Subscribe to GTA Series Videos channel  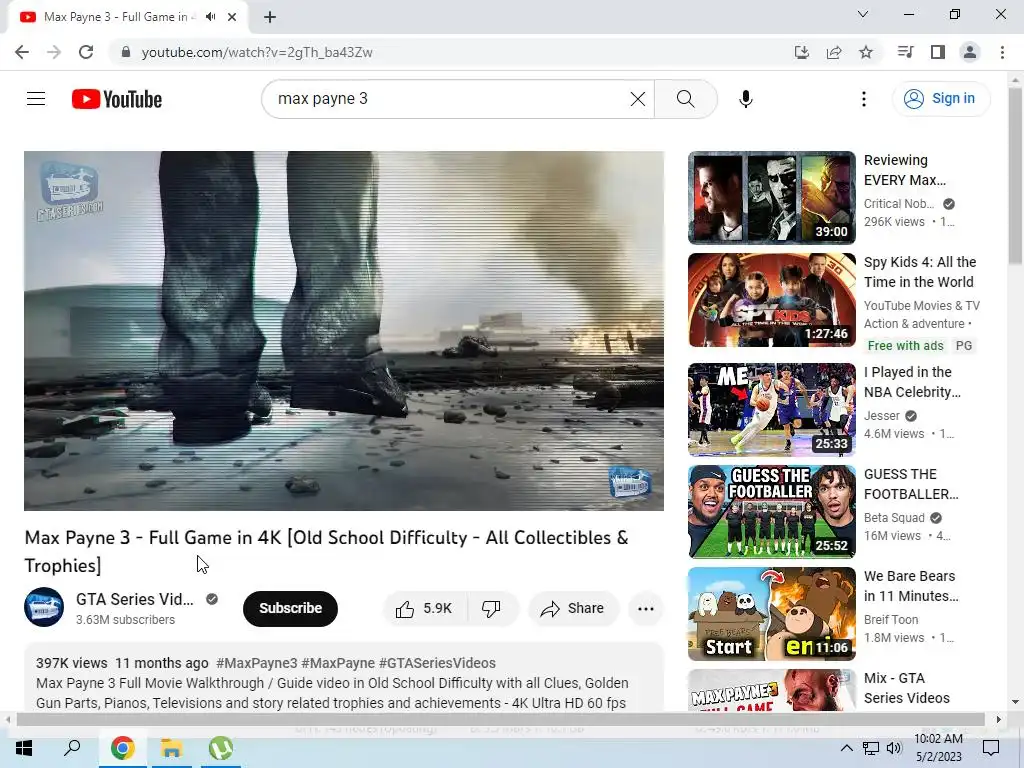click(x=291, y=609)
